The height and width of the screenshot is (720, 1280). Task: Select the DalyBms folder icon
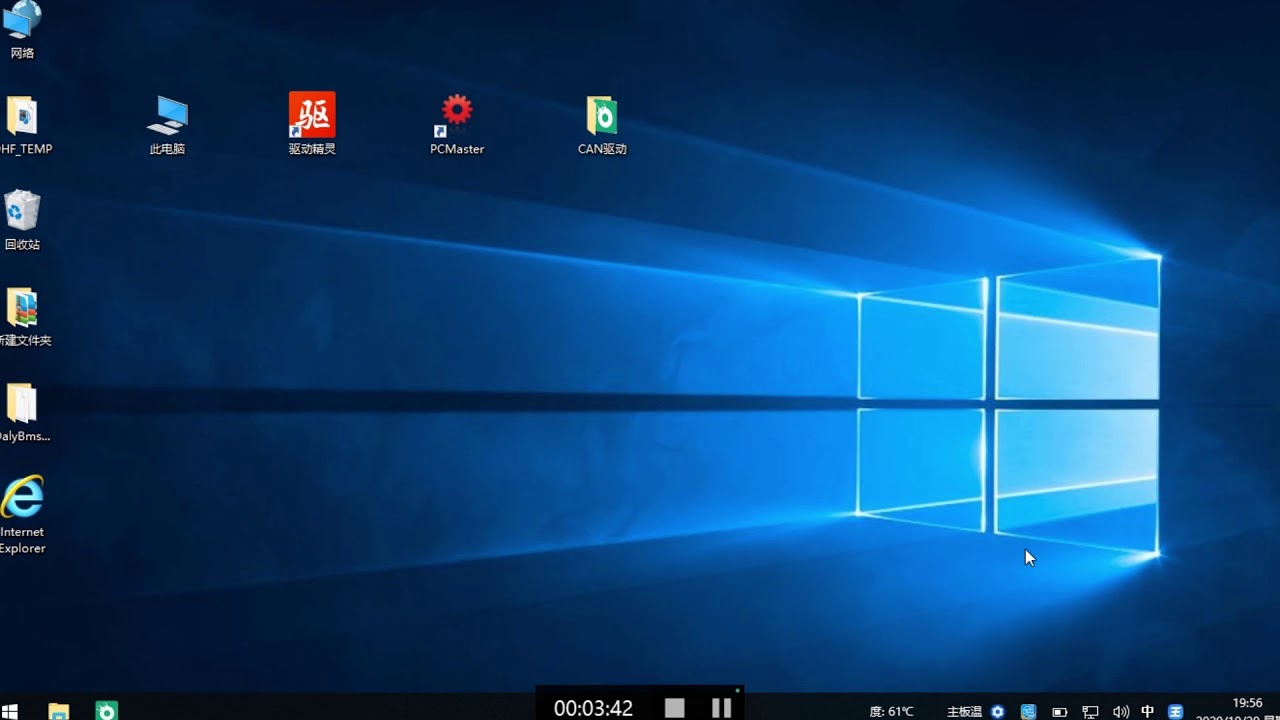point(24,413)
